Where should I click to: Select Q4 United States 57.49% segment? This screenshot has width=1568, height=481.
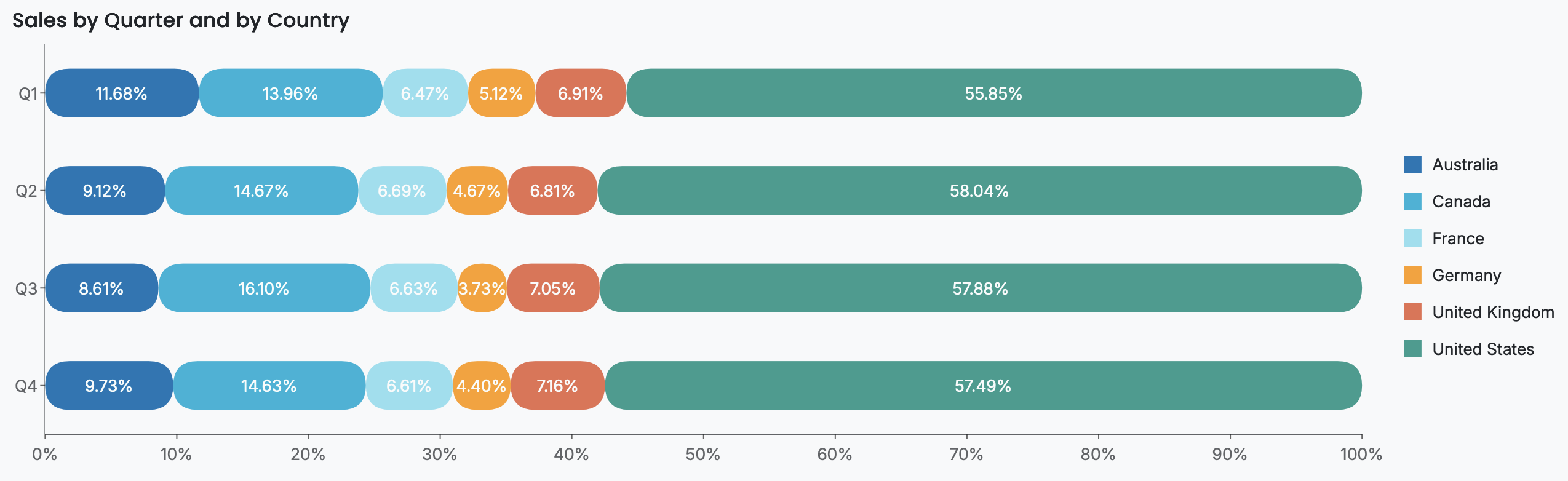[983, 386]
